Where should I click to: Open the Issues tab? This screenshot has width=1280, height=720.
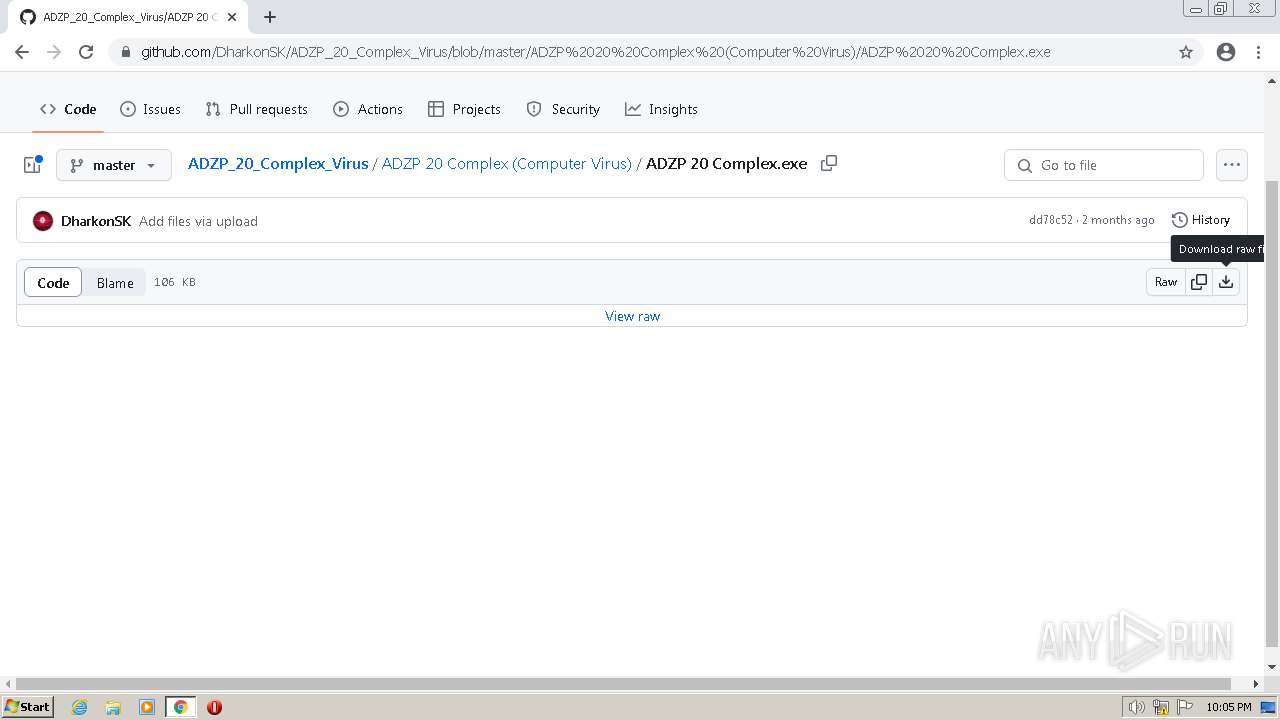150,109
